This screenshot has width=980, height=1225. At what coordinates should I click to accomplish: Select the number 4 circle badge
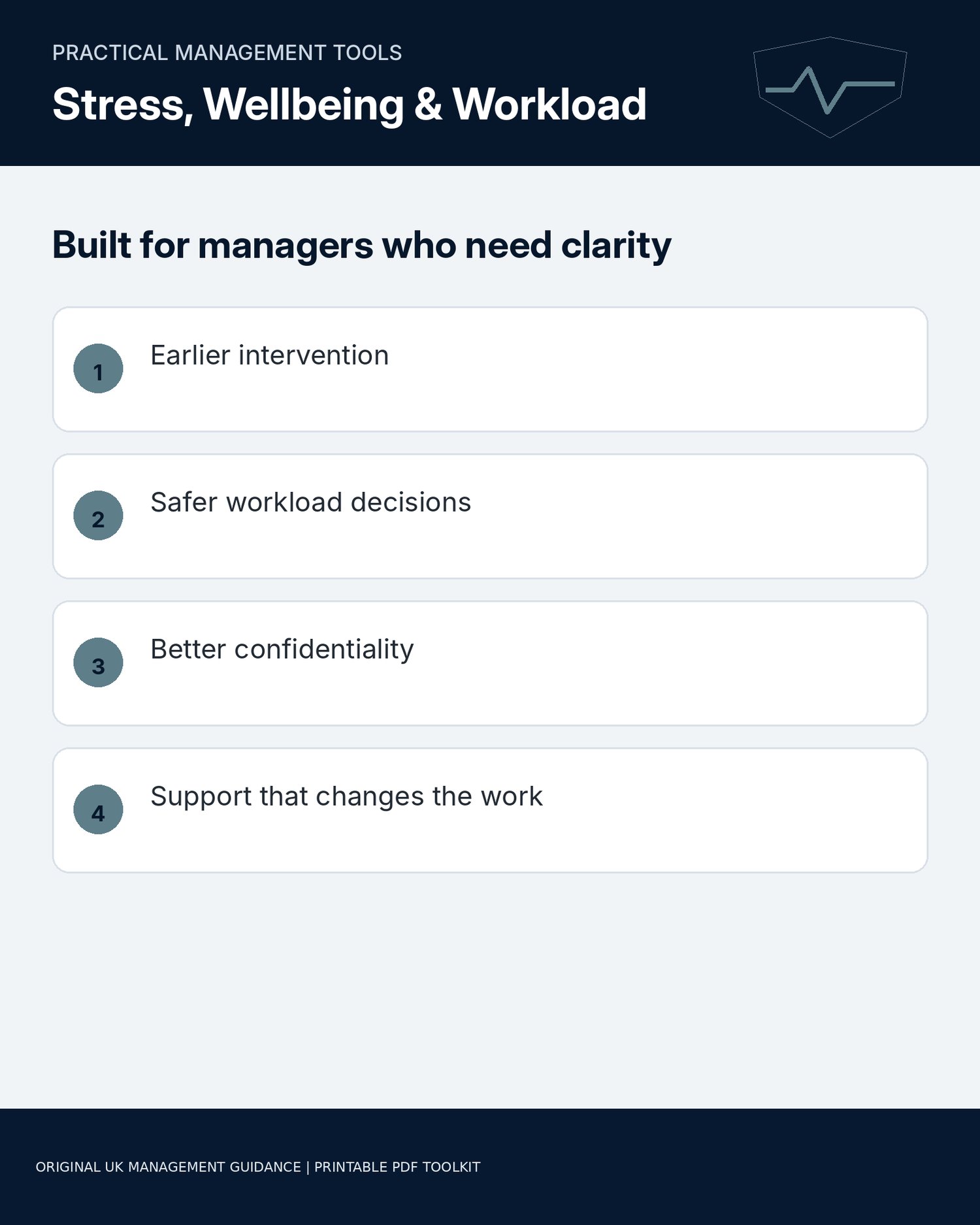click(98, 809)
